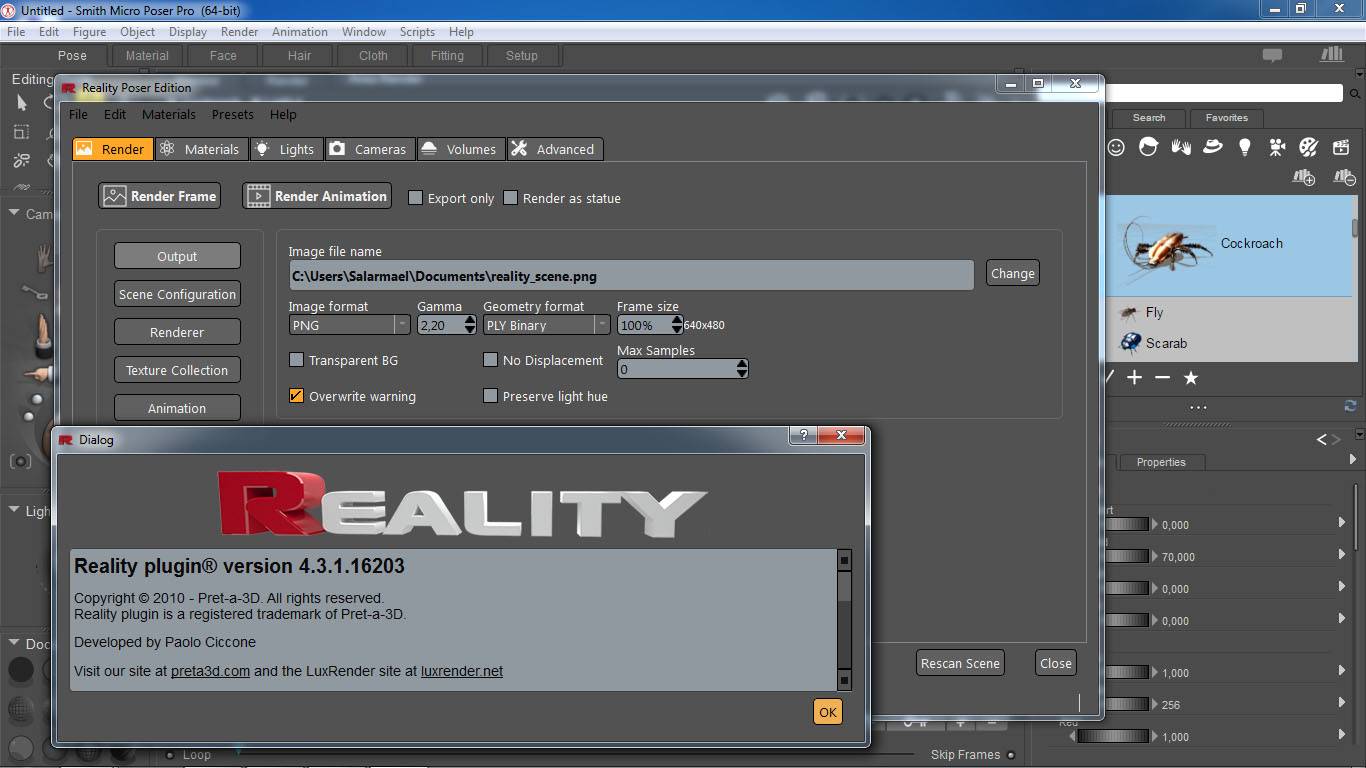Switch to the Advanced tab in Reality
The width and height of the screenshot is (1366, 768).
coord(554,149)
